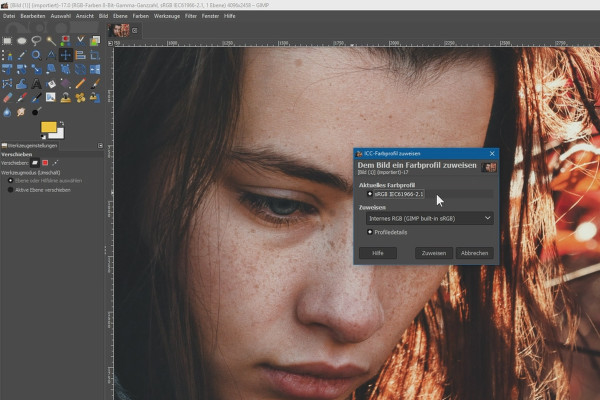The width and height of the screenshot is (600, 400).
Task: Open the Farben menu
Action: [x=140, y=16]
